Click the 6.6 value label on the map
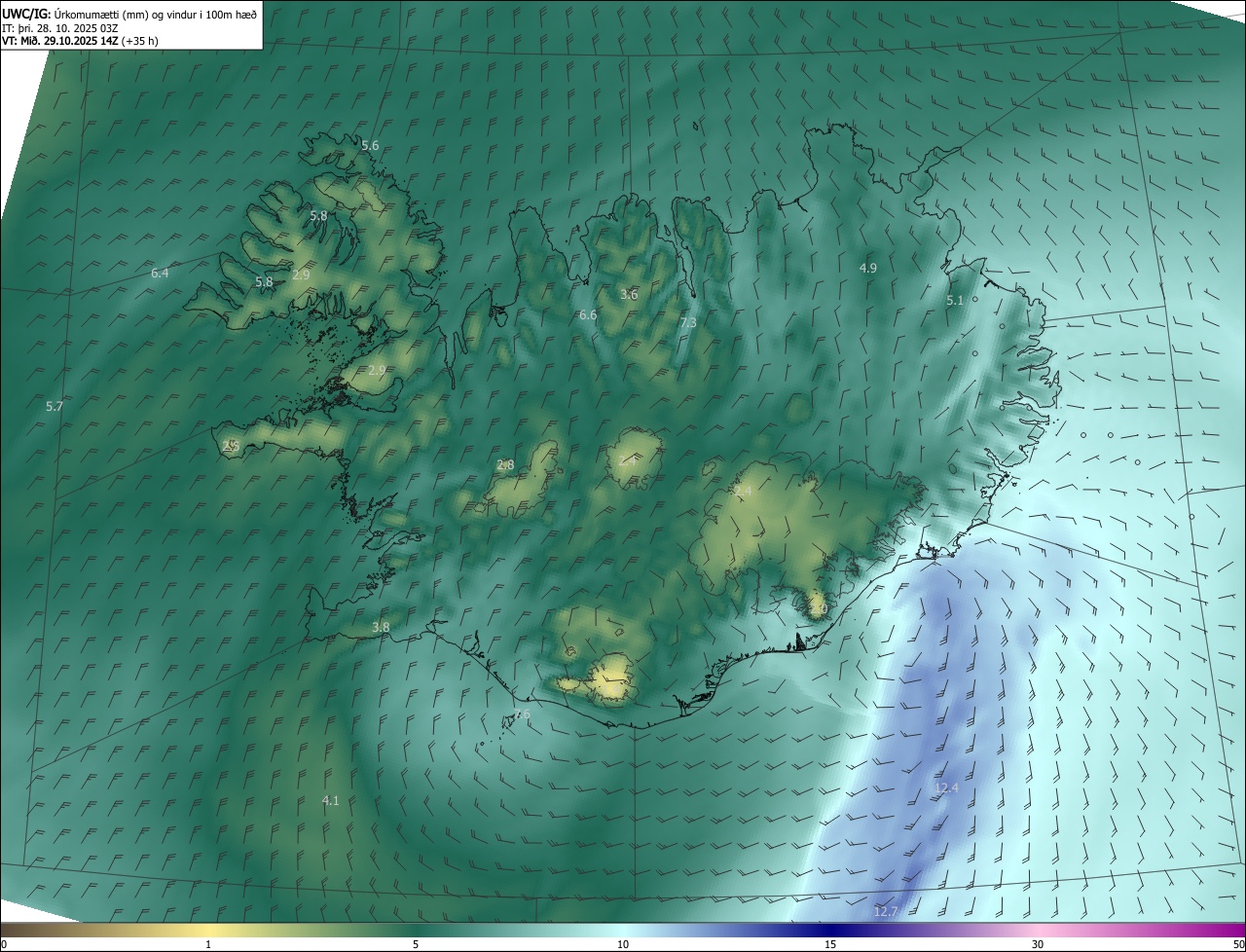 point(588,315)
